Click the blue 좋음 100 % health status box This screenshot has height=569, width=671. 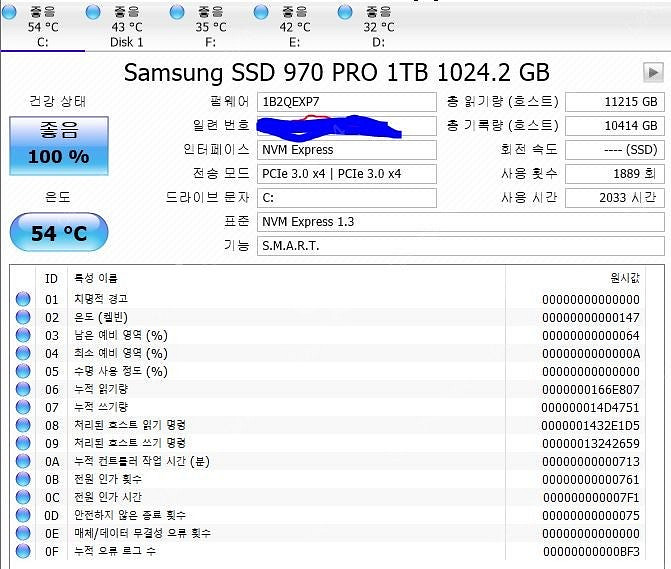click(x=59, y=146)
